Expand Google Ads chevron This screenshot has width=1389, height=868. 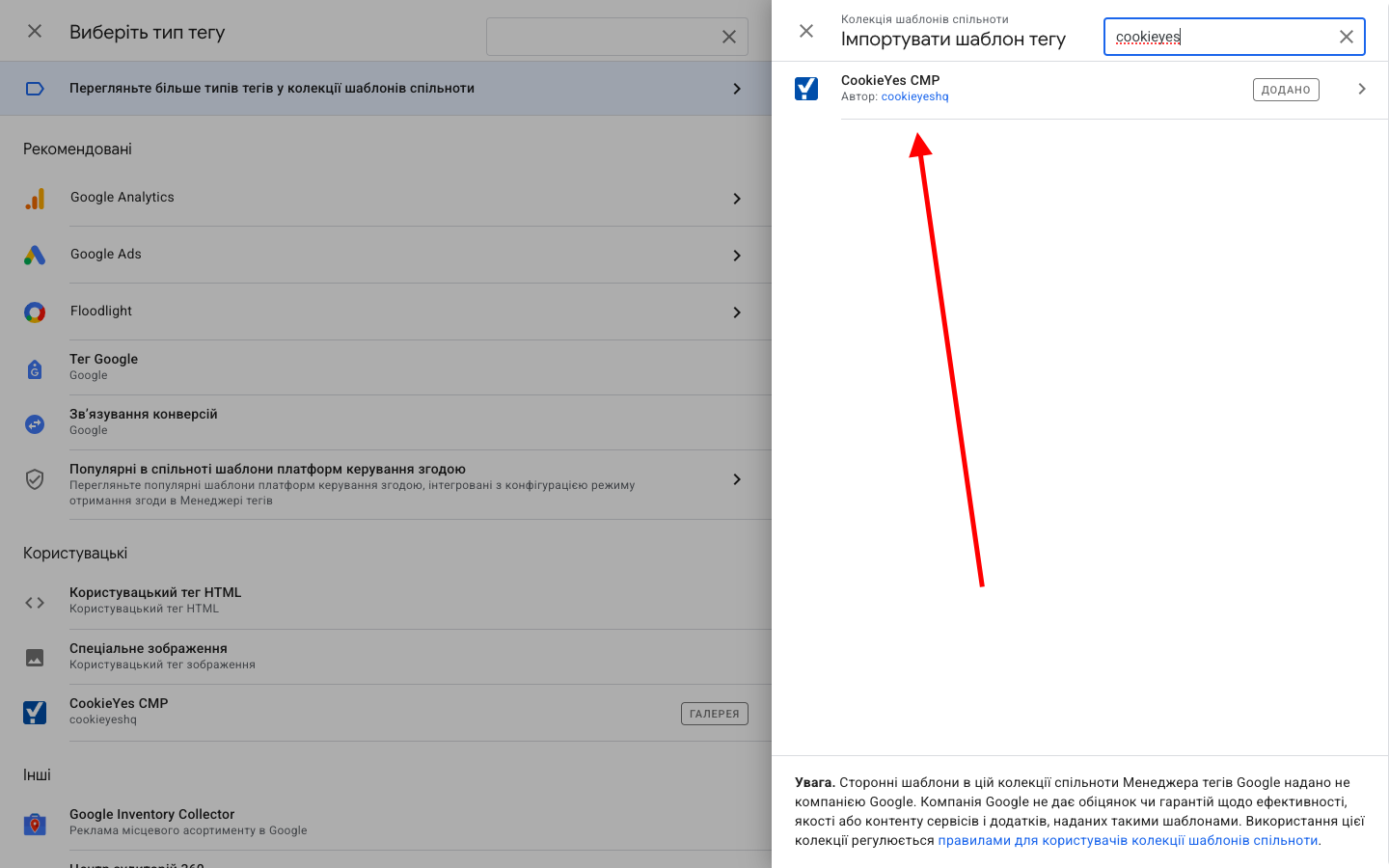click(737, 256)
